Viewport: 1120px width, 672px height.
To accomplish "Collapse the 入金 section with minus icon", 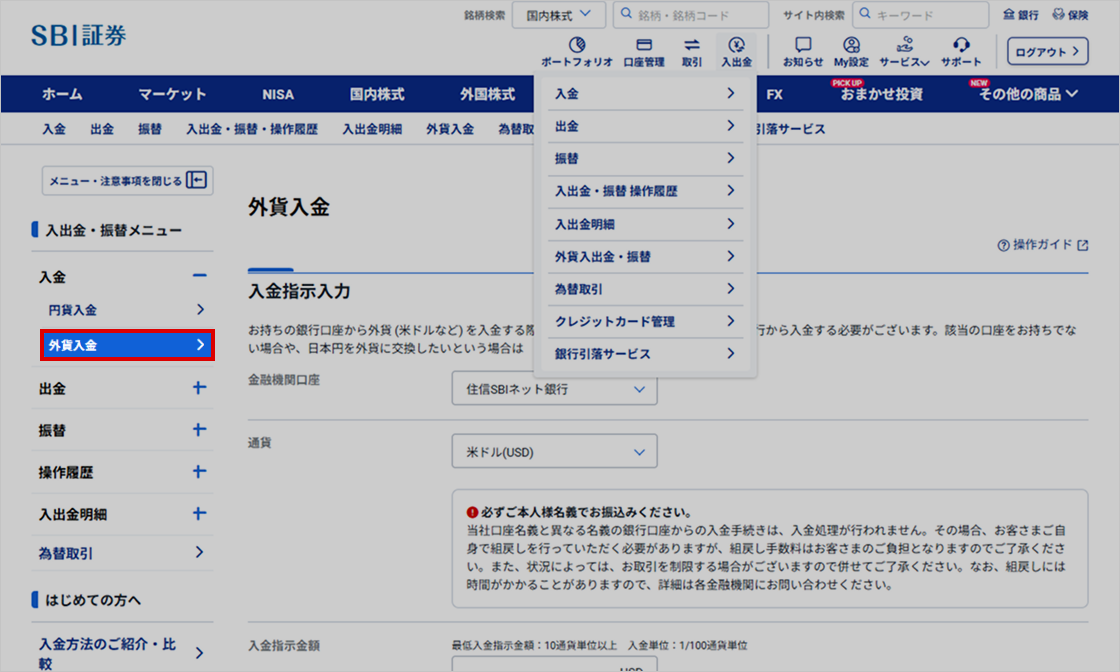I will click(x=199, y=276).
